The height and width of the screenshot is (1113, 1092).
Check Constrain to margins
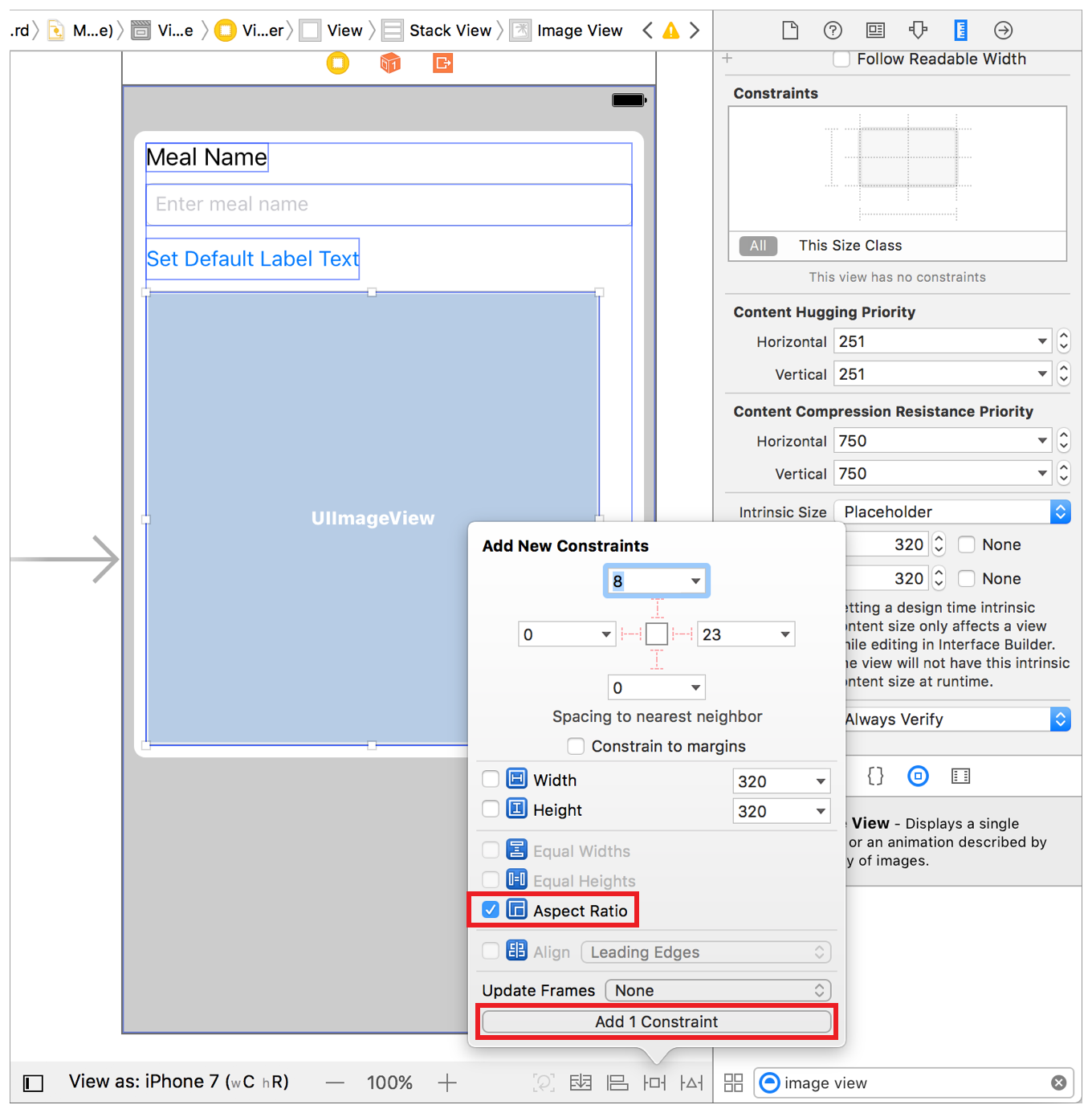(576, 746)
